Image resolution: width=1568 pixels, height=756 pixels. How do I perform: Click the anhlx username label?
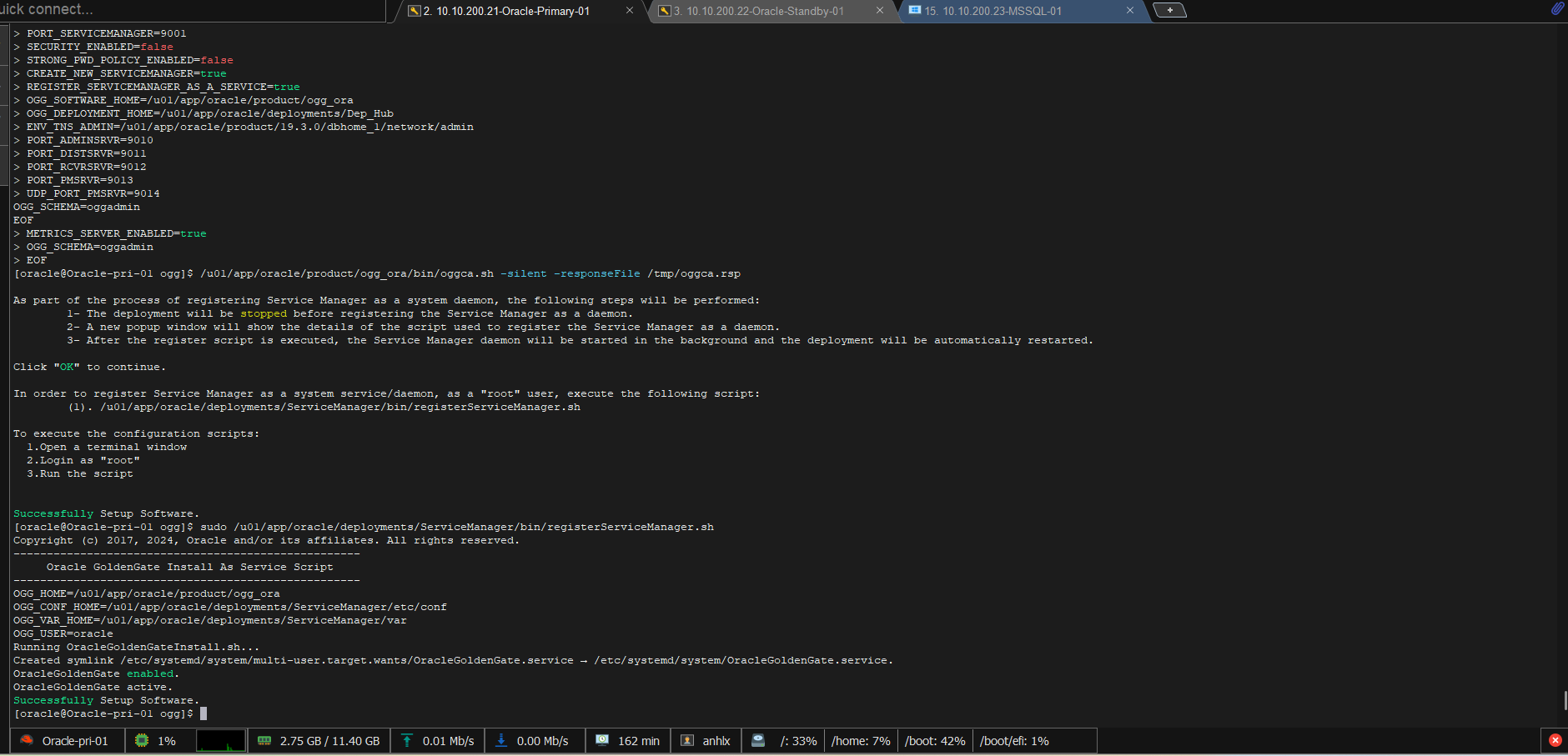[x=716, y=741]
